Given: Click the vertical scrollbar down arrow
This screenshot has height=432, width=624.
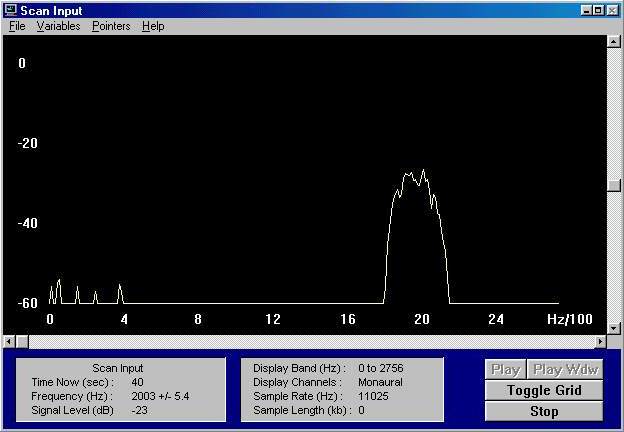Looking at the screenshot, I should coord(613,328).
